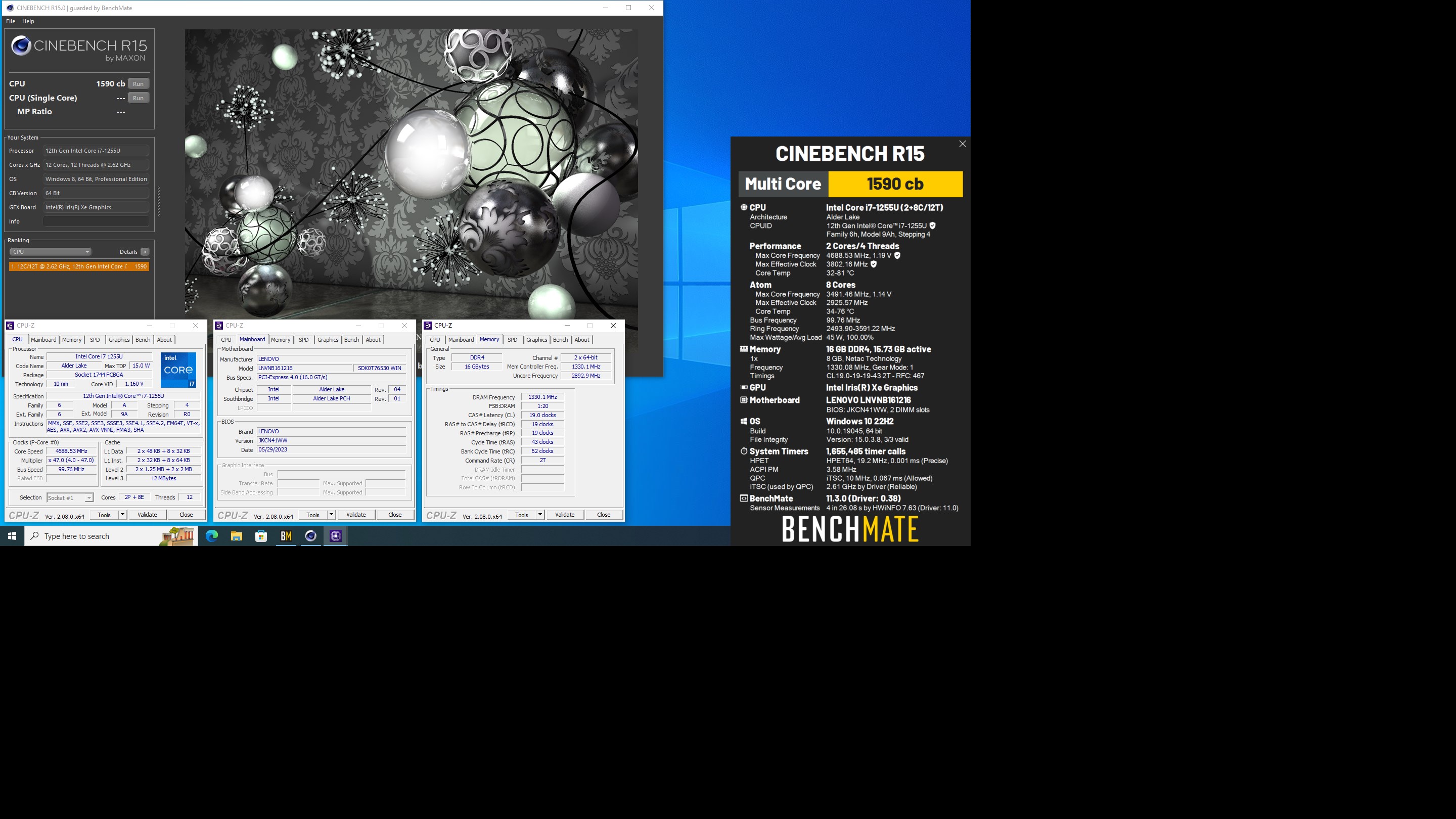Open the Details arrow in Ranking

(x=145, y=252)
